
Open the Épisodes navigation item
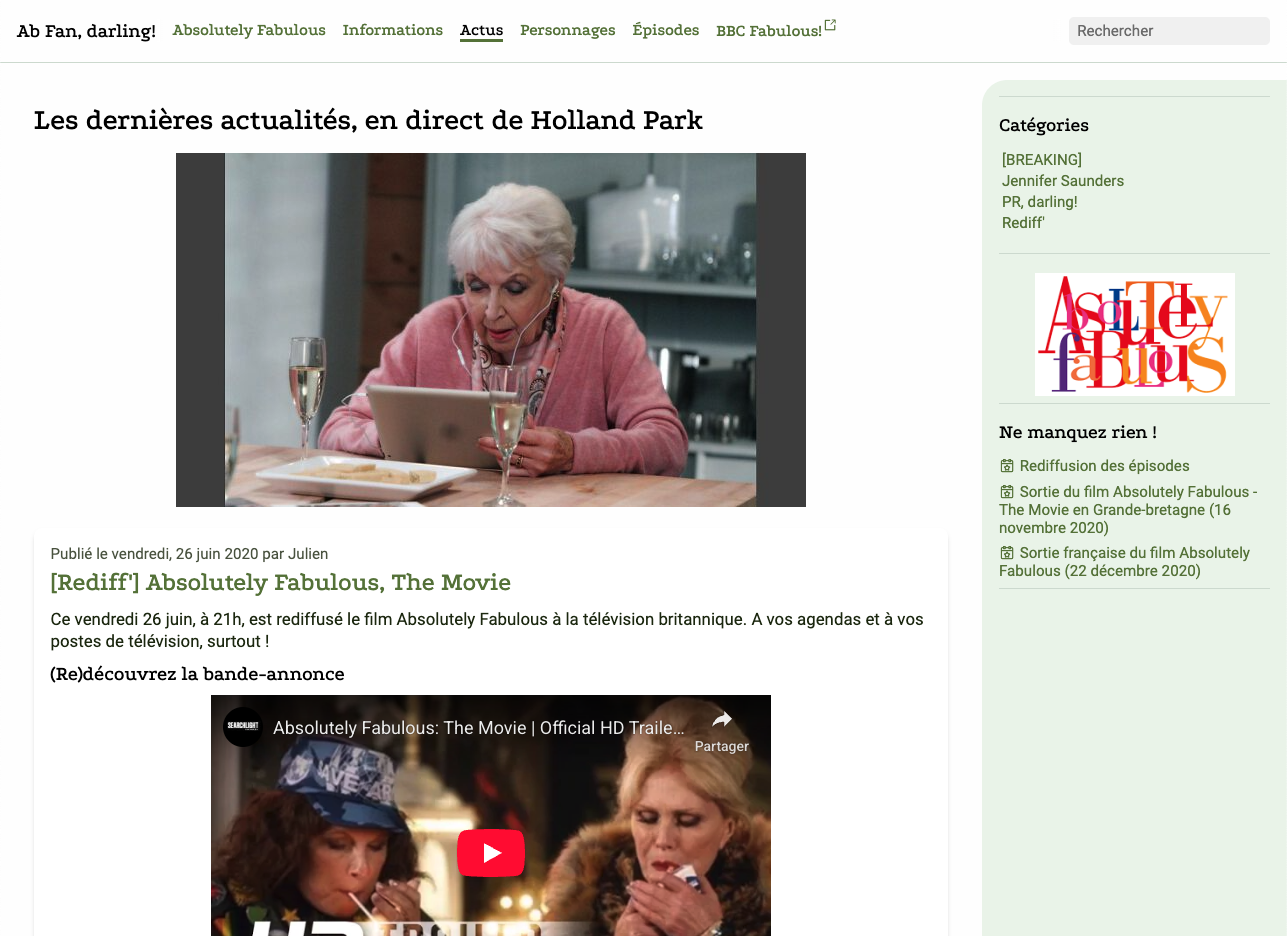[665, 30]
